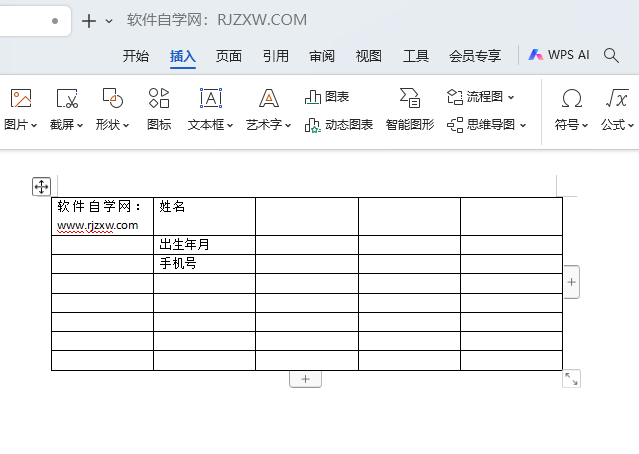639x454 pixels.
Task: Open Smart Graphics (智能图形)
Action: coord(410,110)
